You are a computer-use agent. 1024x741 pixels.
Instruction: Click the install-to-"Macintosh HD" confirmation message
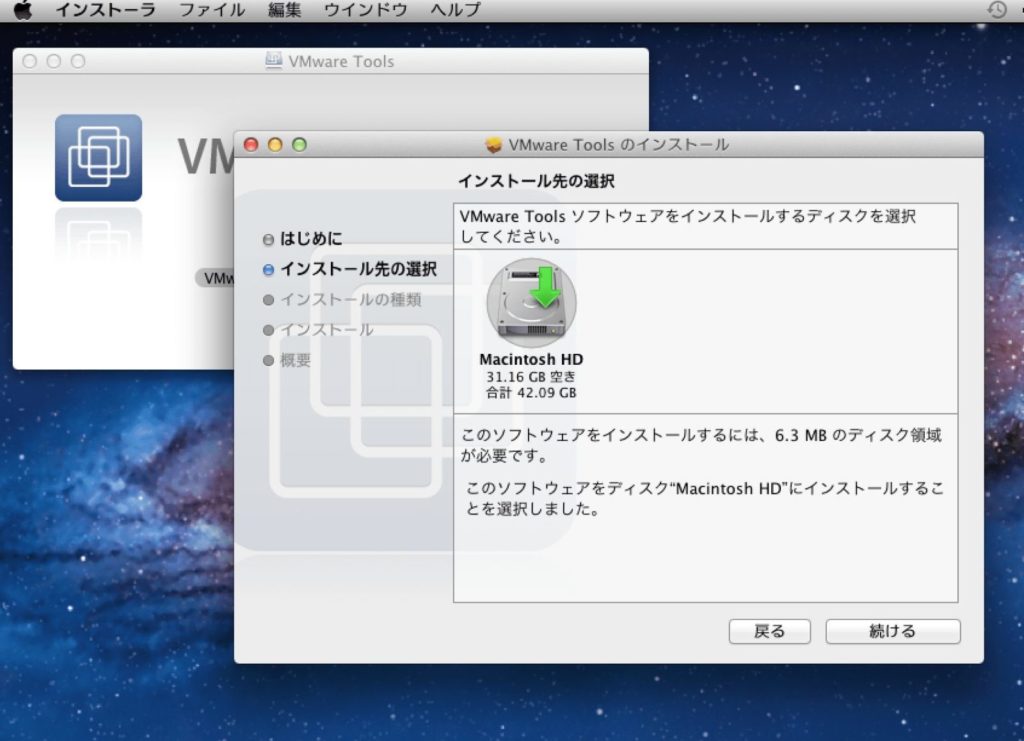(x=705, y=498)
